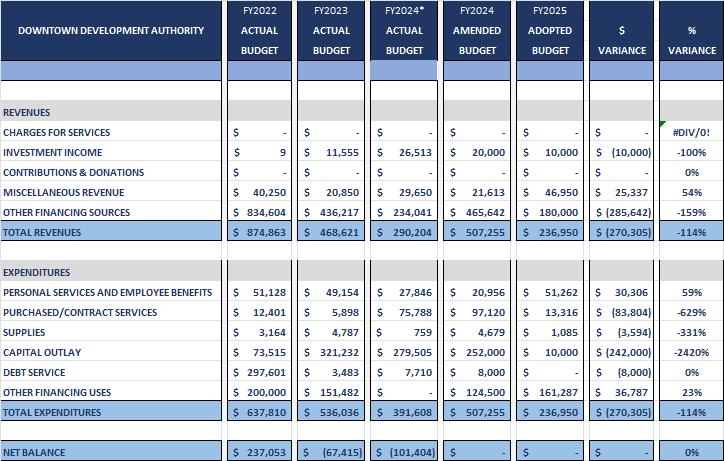The width and height of the screenshot is (724, 461).
Task: Select the FY2022 ACTUAL BUDGET column header
Action: pyautogui.click(x=259, y=30)
